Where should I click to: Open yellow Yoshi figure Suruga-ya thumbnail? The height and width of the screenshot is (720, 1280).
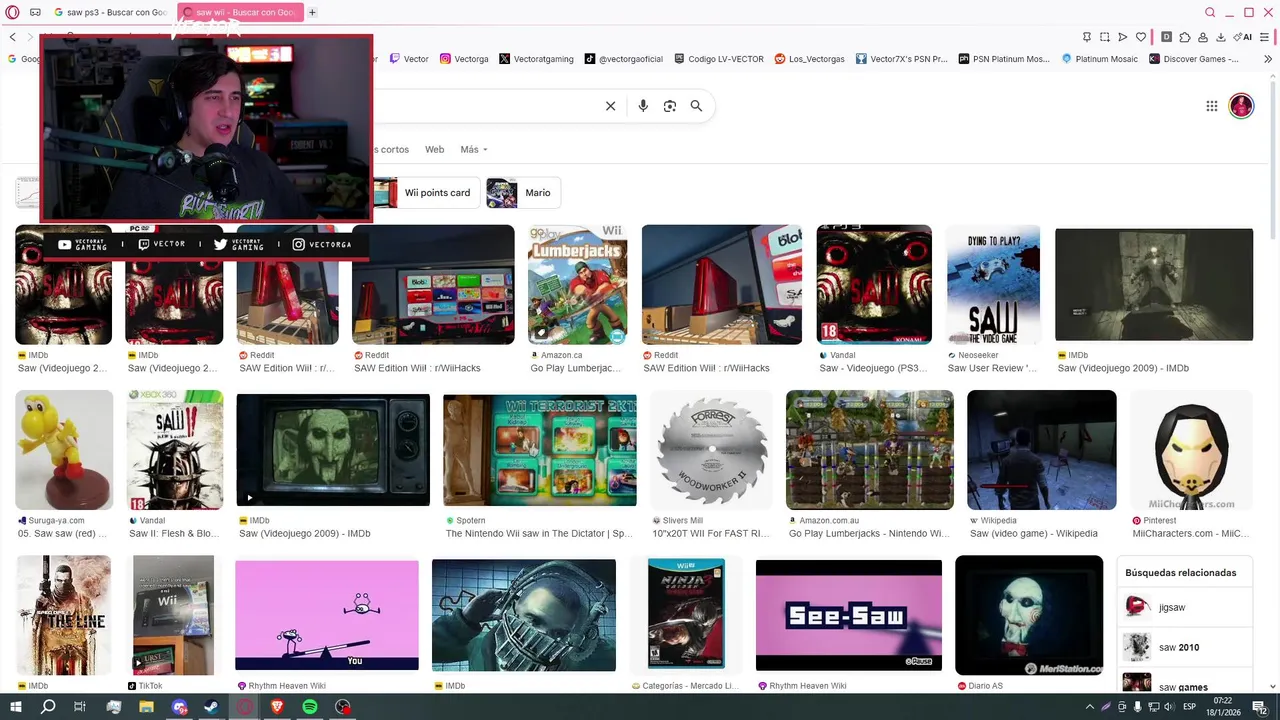click(x=64, y=450)
